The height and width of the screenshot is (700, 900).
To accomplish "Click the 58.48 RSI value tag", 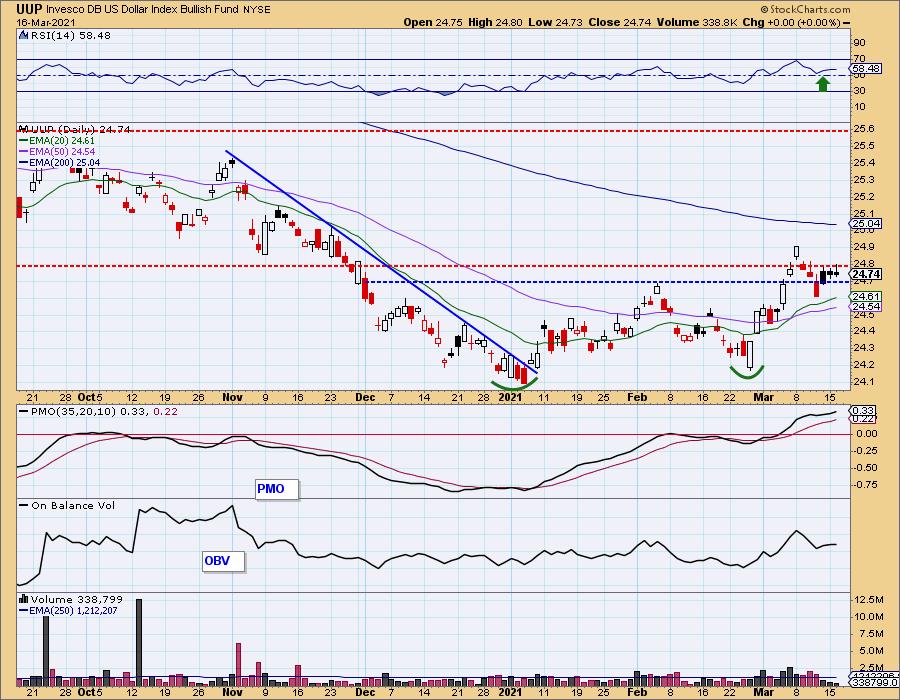I will click(867, 69).
